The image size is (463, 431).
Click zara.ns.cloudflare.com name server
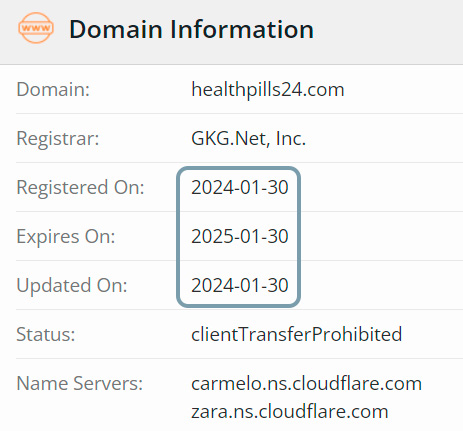290,411
